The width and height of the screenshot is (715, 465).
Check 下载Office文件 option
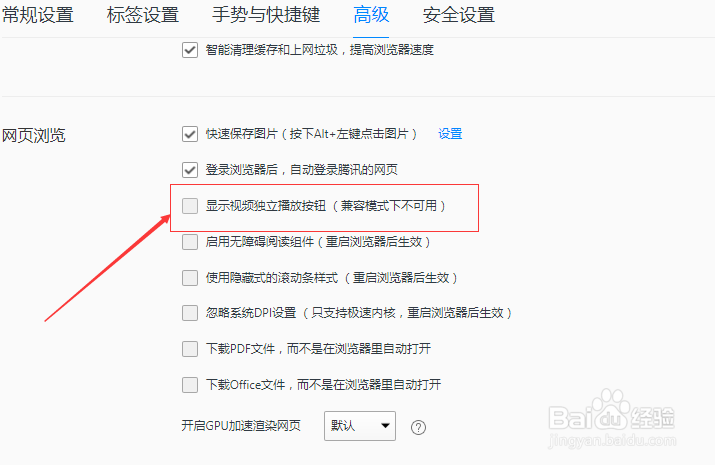[x=190, y=384]
